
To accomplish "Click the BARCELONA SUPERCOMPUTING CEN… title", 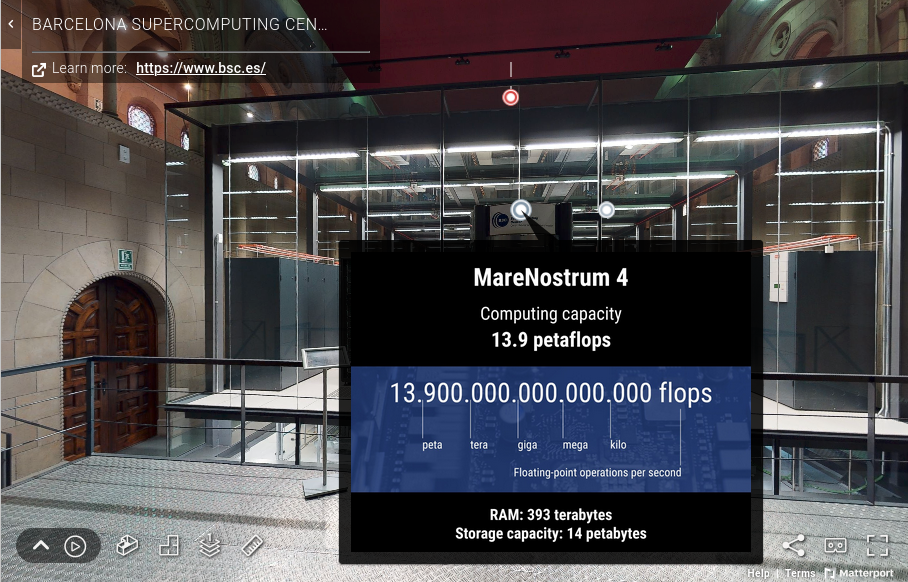I will tap(180, 24).
